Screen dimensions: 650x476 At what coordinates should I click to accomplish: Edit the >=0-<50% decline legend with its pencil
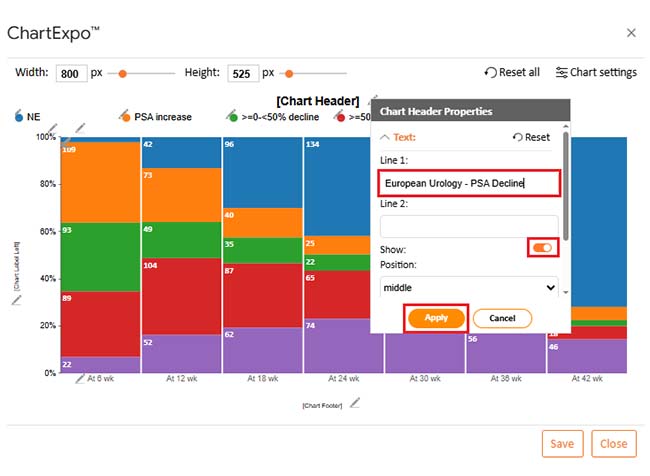233,116
